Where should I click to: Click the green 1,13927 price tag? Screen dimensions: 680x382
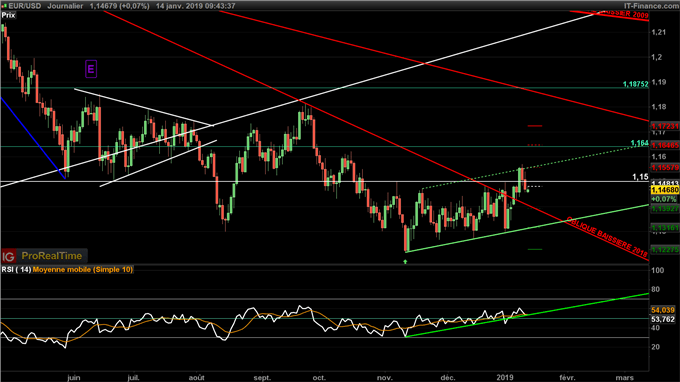[x=665, y=209]
